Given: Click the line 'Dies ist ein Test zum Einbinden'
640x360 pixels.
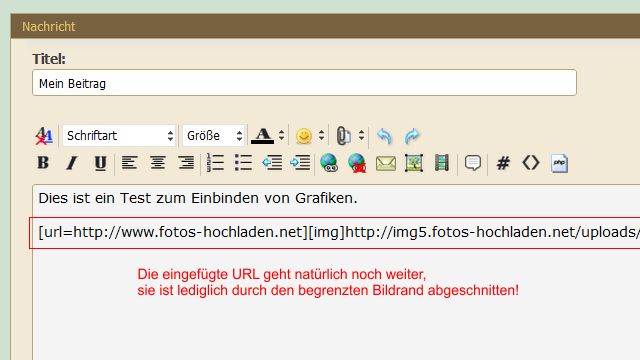Looking at the screenshot, I should pos(198,198).
